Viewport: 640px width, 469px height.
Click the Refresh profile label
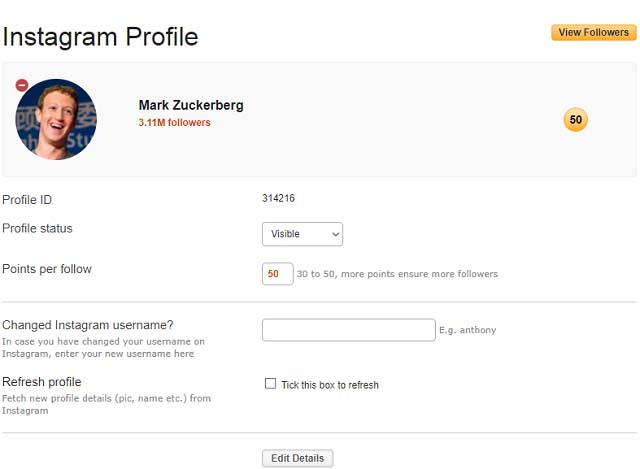[42, 382]
